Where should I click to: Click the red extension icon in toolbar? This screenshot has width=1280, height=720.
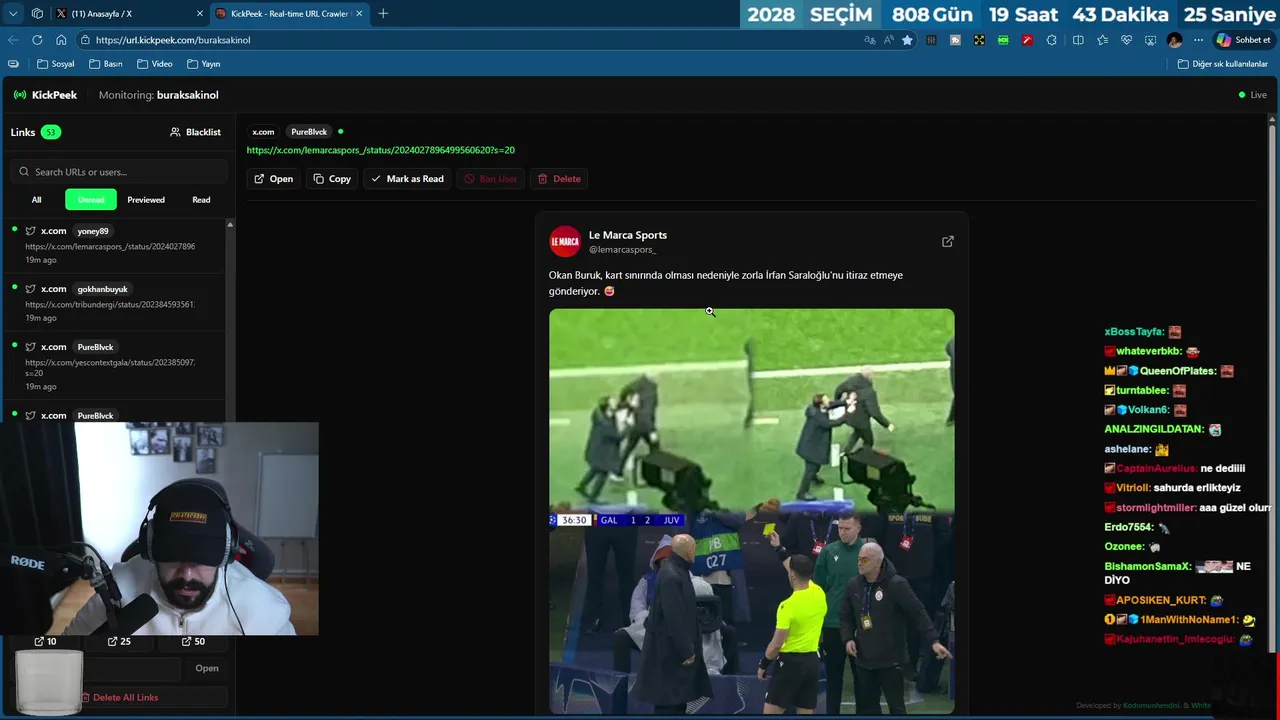(1027, 40)
